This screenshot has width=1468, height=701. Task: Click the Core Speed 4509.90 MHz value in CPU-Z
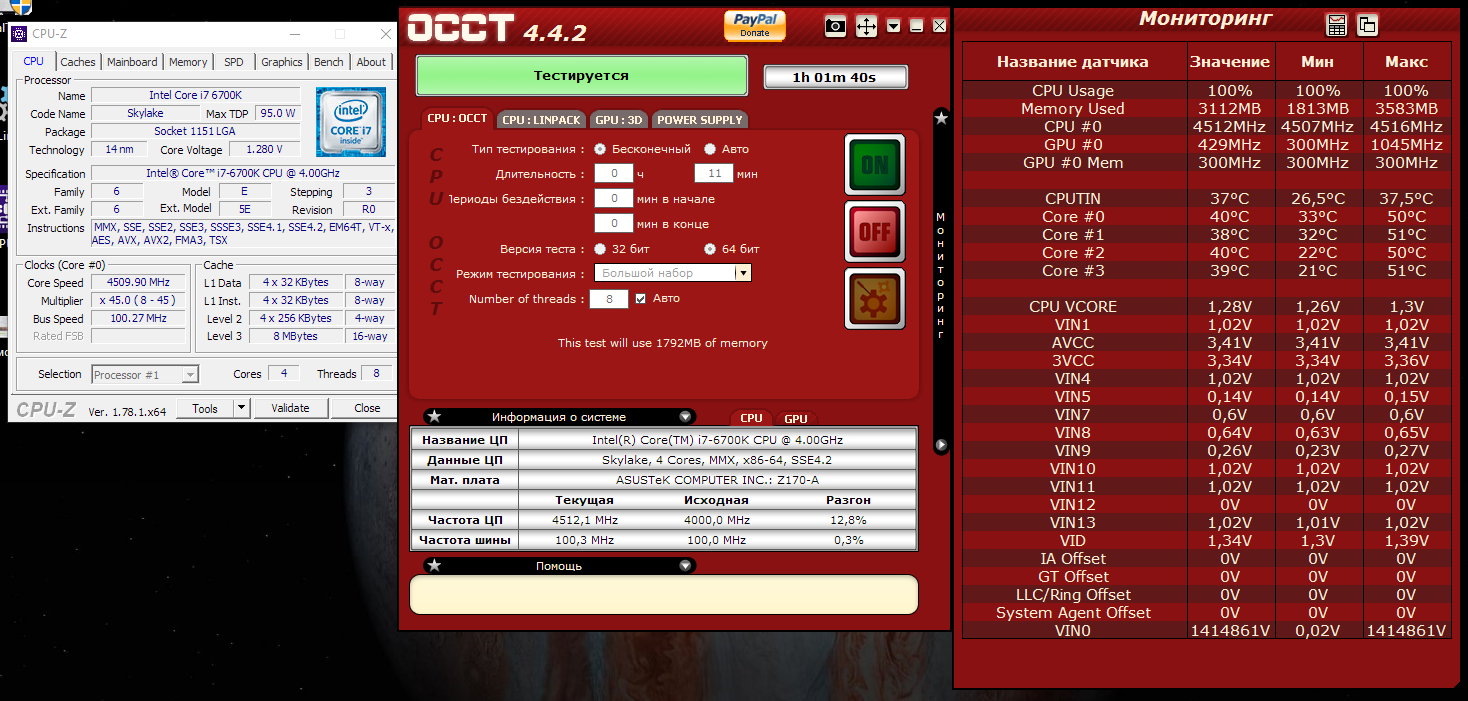pos(138,282)
